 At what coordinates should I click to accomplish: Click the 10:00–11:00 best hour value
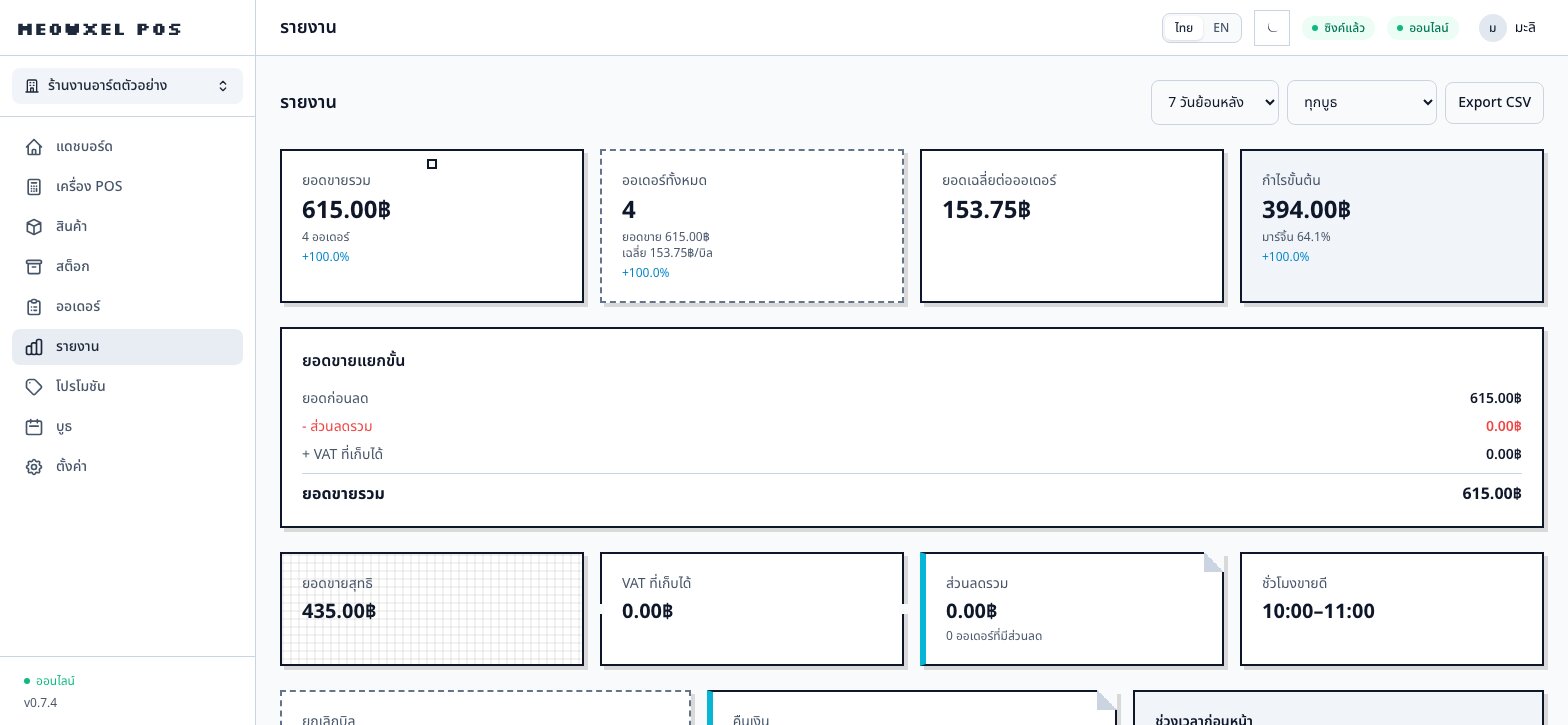[x=1318, y=611]
